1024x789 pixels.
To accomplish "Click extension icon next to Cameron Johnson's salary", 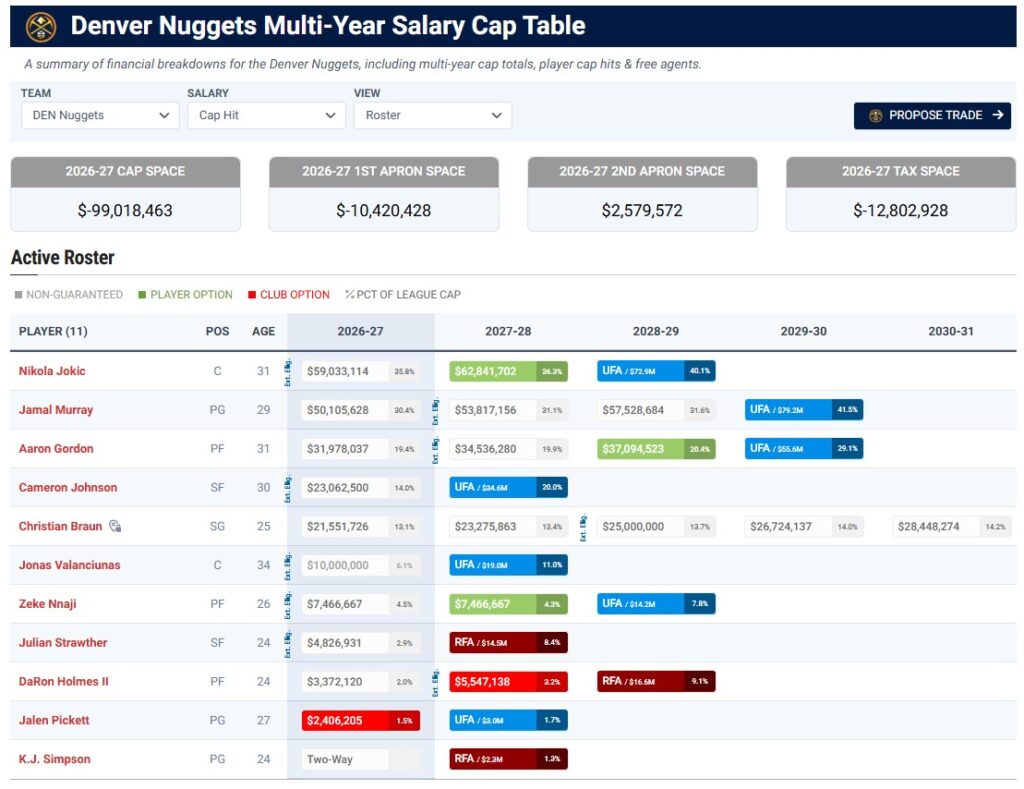I will (288, 488).
